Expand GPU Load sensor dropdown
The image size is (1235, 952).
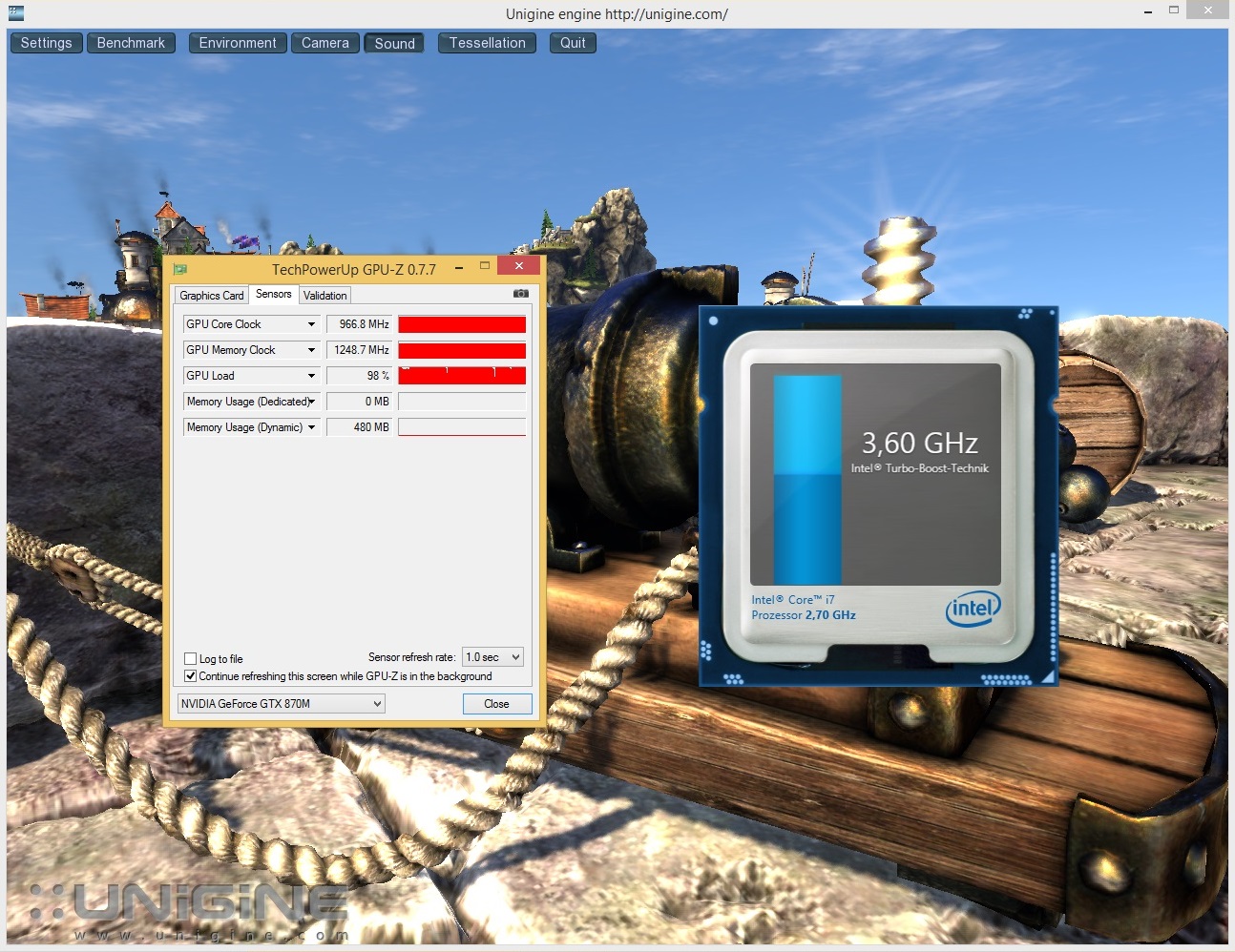(x=311, y=376)
